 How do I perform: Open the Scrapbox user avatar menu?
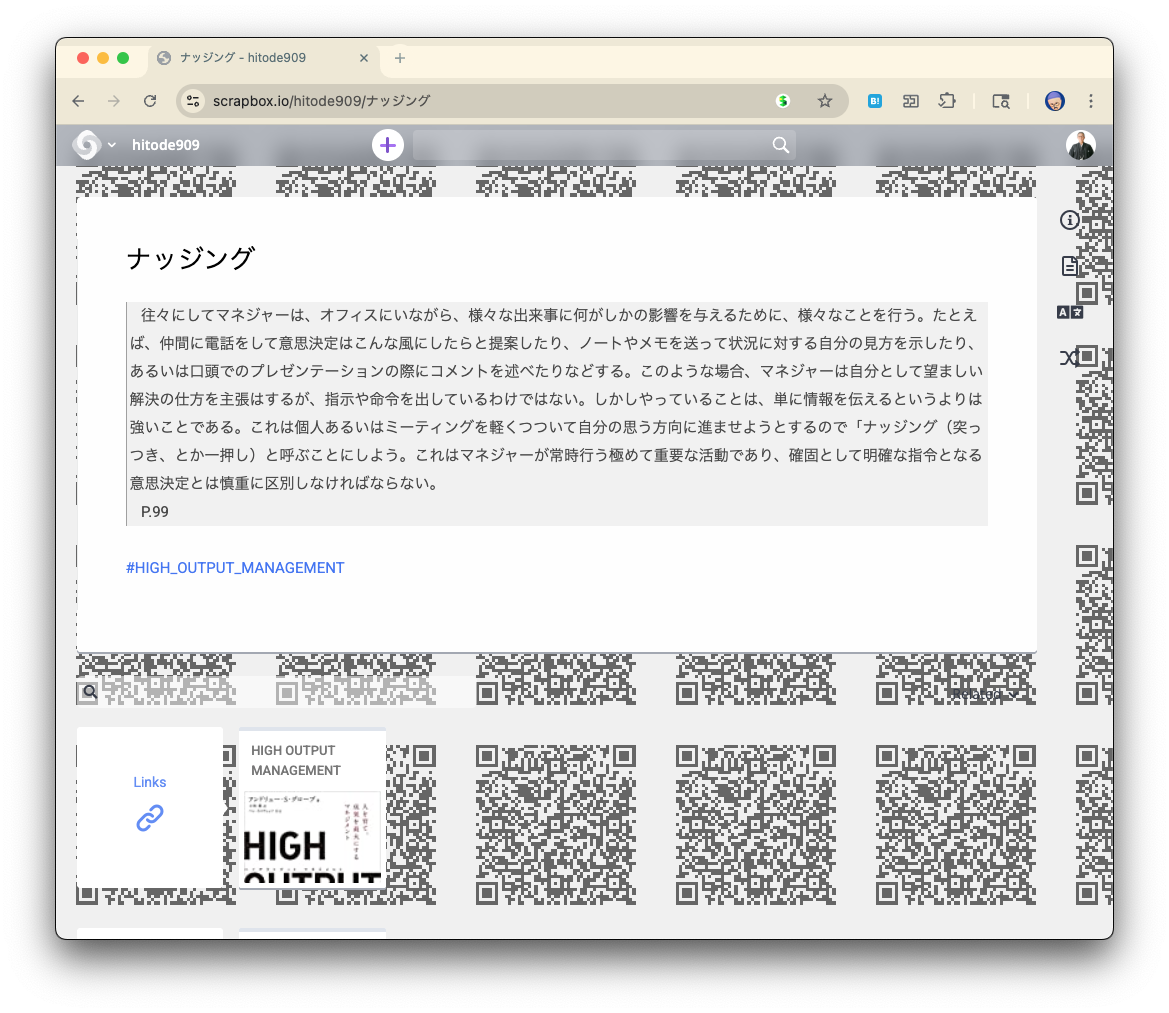[x=1080, y=145]
